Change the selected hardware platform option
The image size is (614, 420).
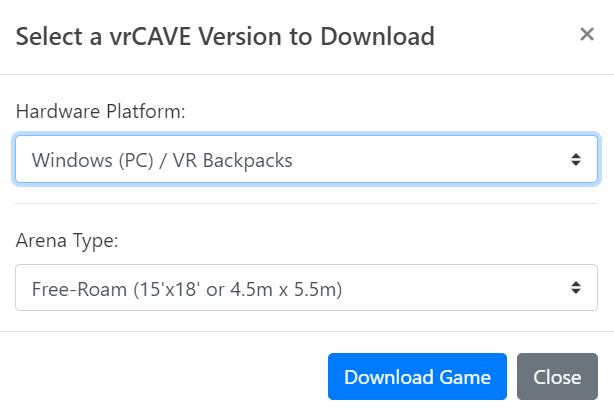click(306, 159)
